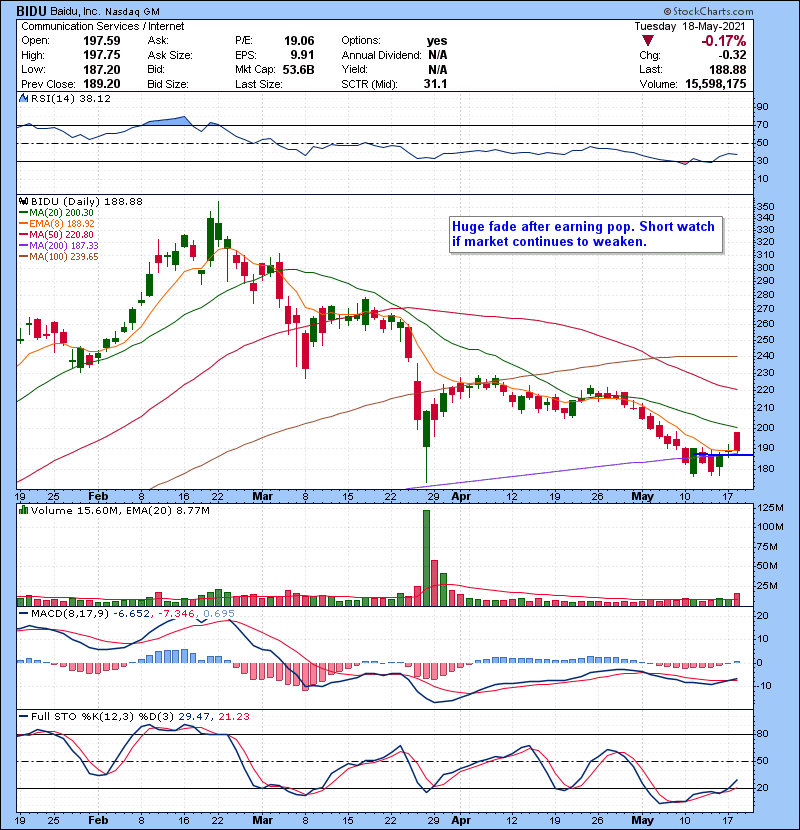Click the SCTR (Mid) value 31.1

[435, 84]
